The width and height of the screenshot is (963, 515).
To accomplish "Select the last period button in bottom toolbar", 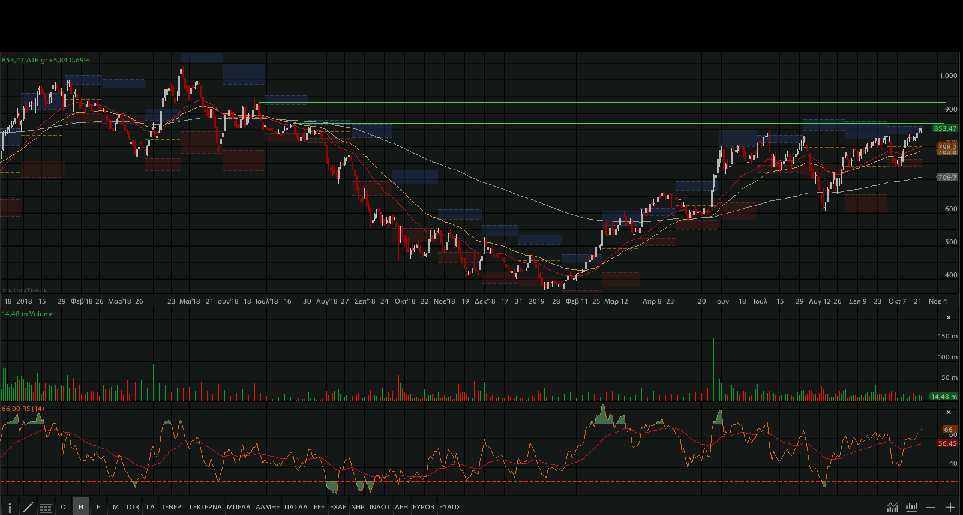I will pos(449,507).
